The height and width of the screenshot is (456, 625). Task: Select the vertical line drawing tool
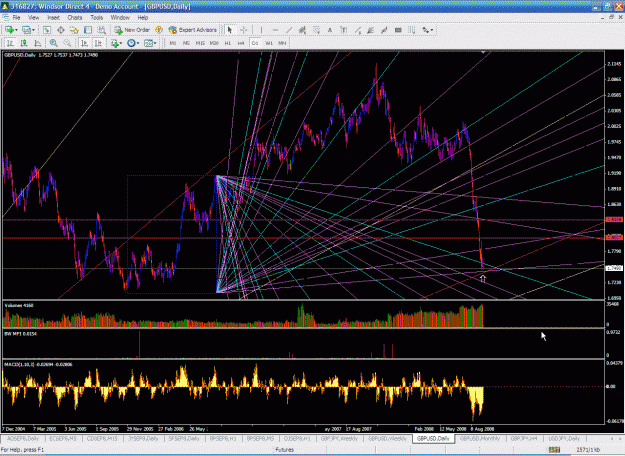261,30
